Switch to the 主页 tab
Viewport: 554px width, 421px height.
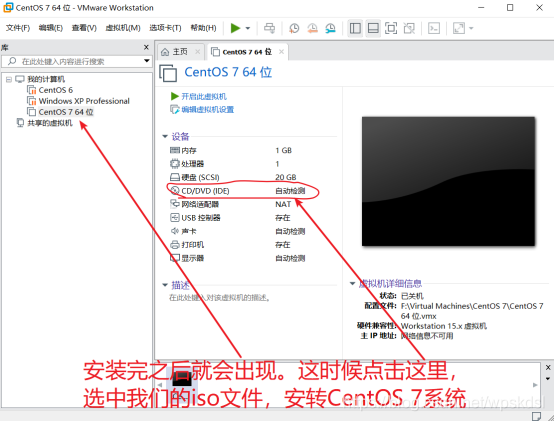180,52
